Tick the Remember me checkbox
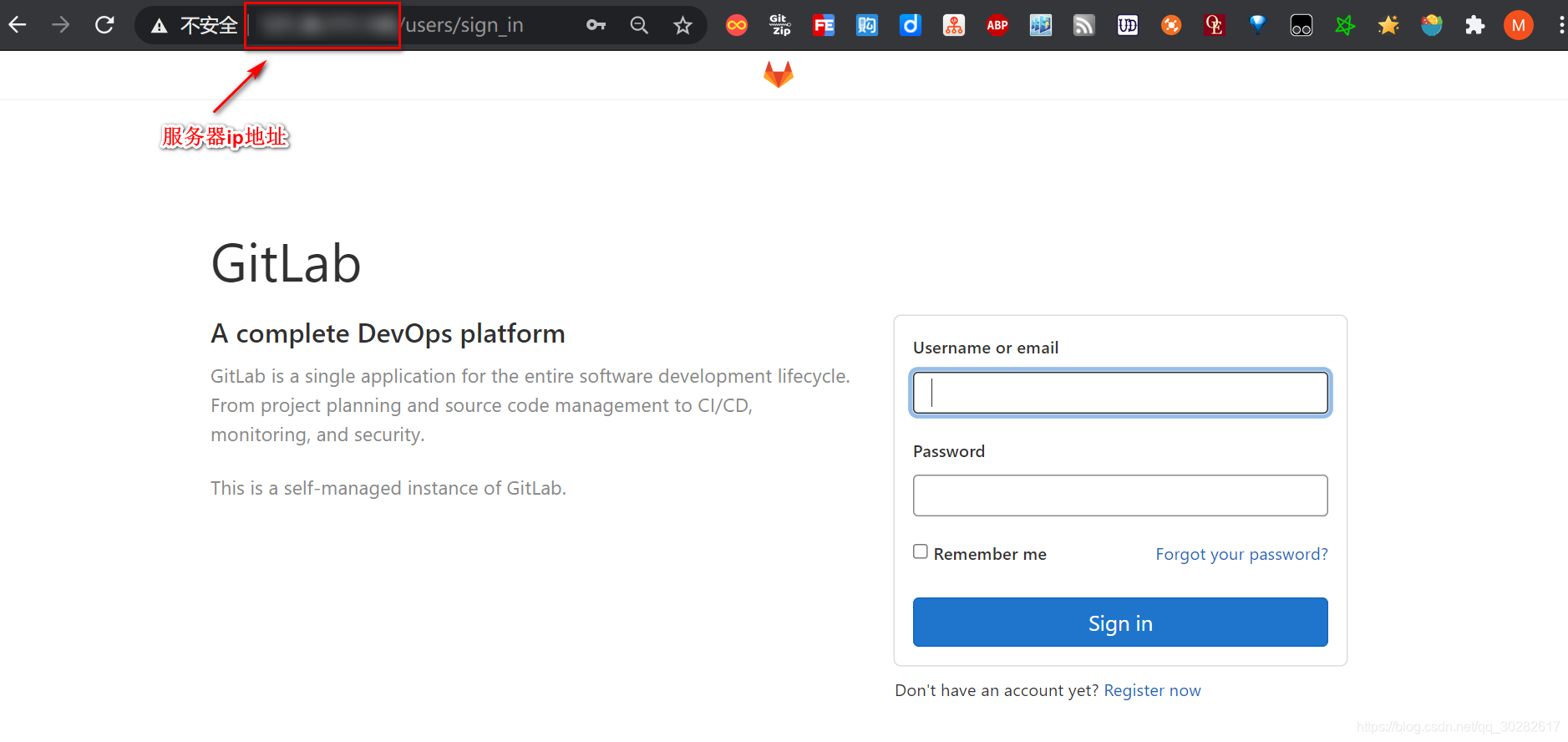The height and width of the screenshot is (742, 1568). tap(921, 551)
